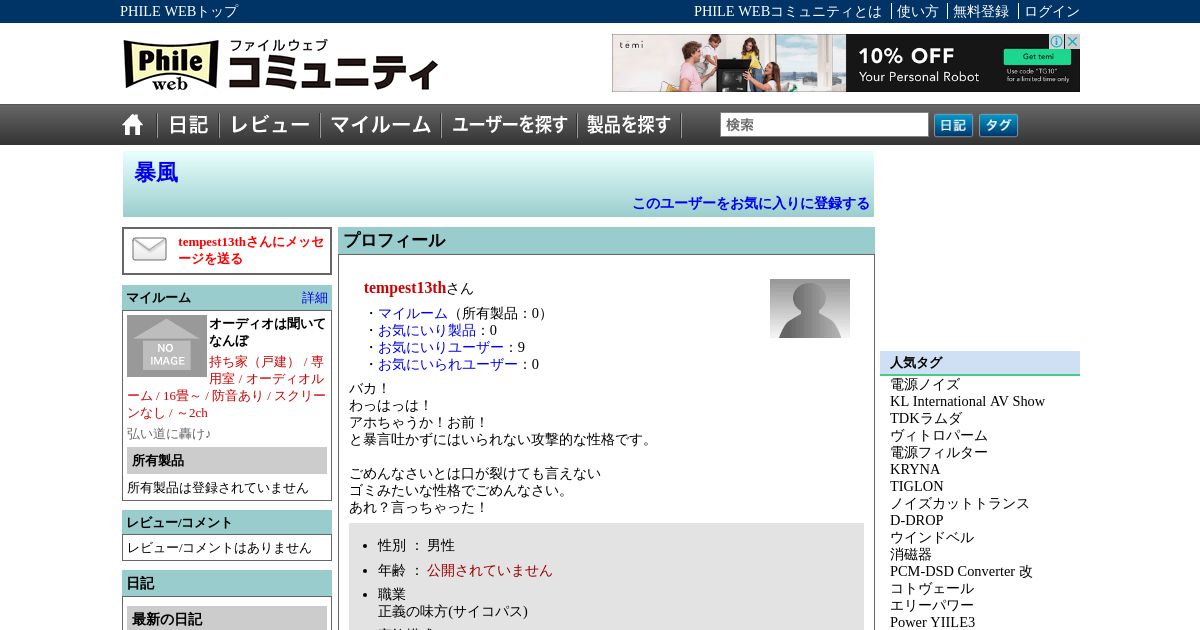Click the tempest13th username in profile
Viewport: 1200px width, 630px height.
point(405,288)
